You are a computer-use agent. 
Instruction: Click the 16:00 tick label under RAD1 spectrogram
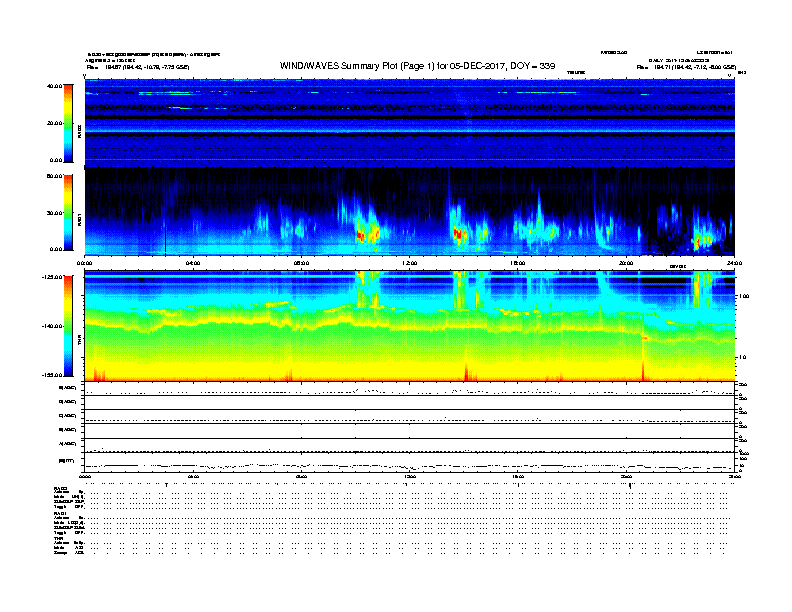coord(518,263)
